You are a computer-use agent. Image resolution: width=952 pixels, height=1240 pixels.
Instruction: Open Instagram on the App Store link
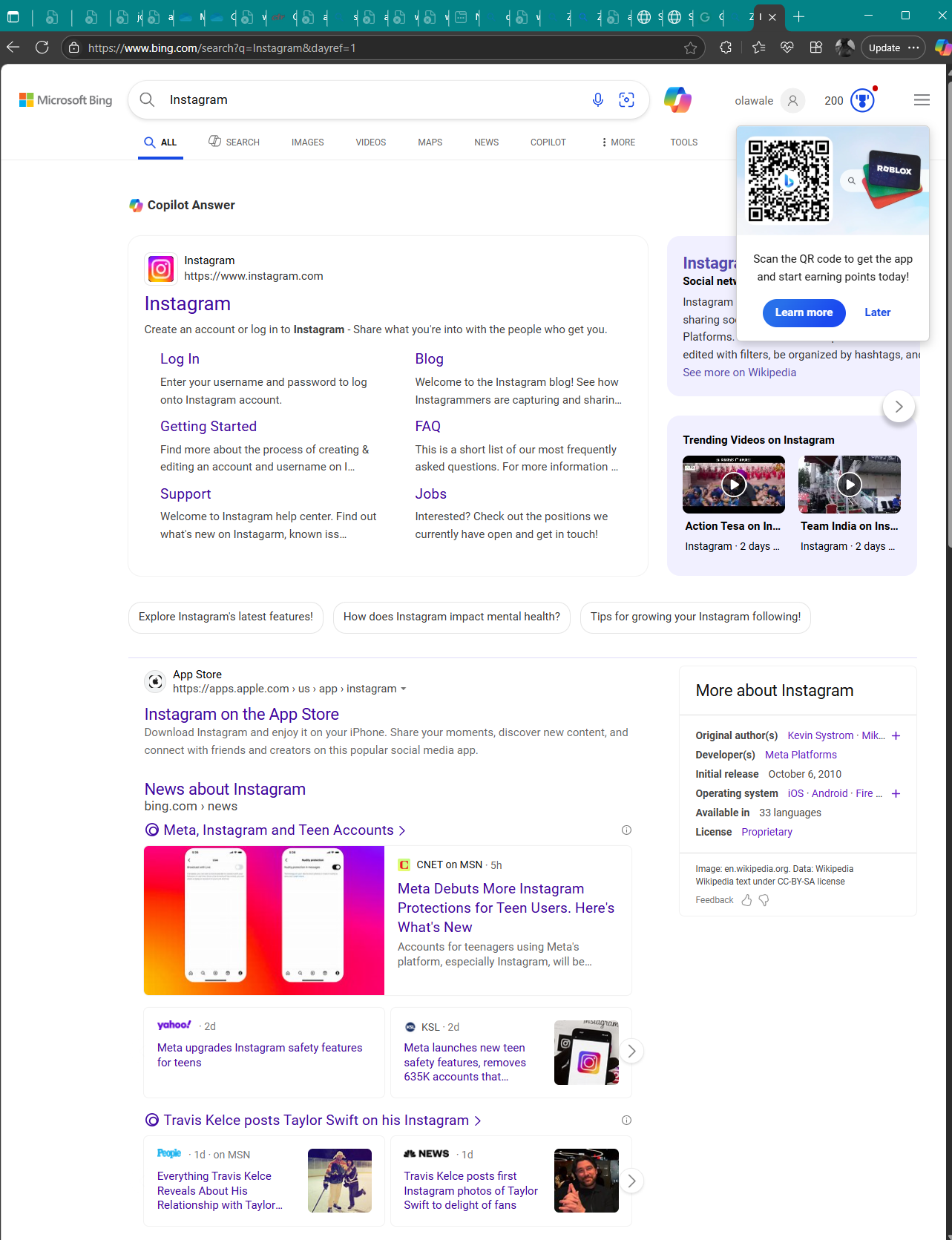pyautogui.click(x=242, y=714)
